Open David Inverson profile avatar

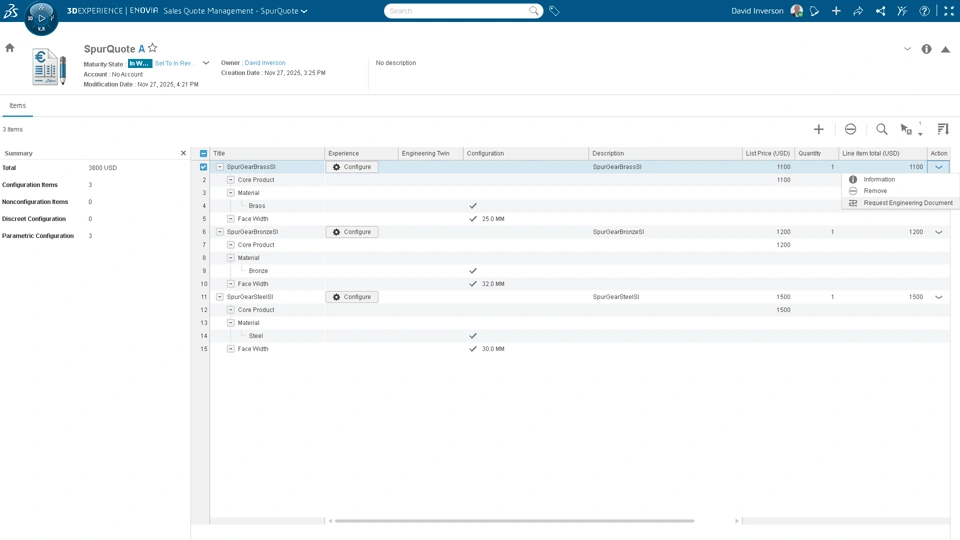[x=797, y=10]
